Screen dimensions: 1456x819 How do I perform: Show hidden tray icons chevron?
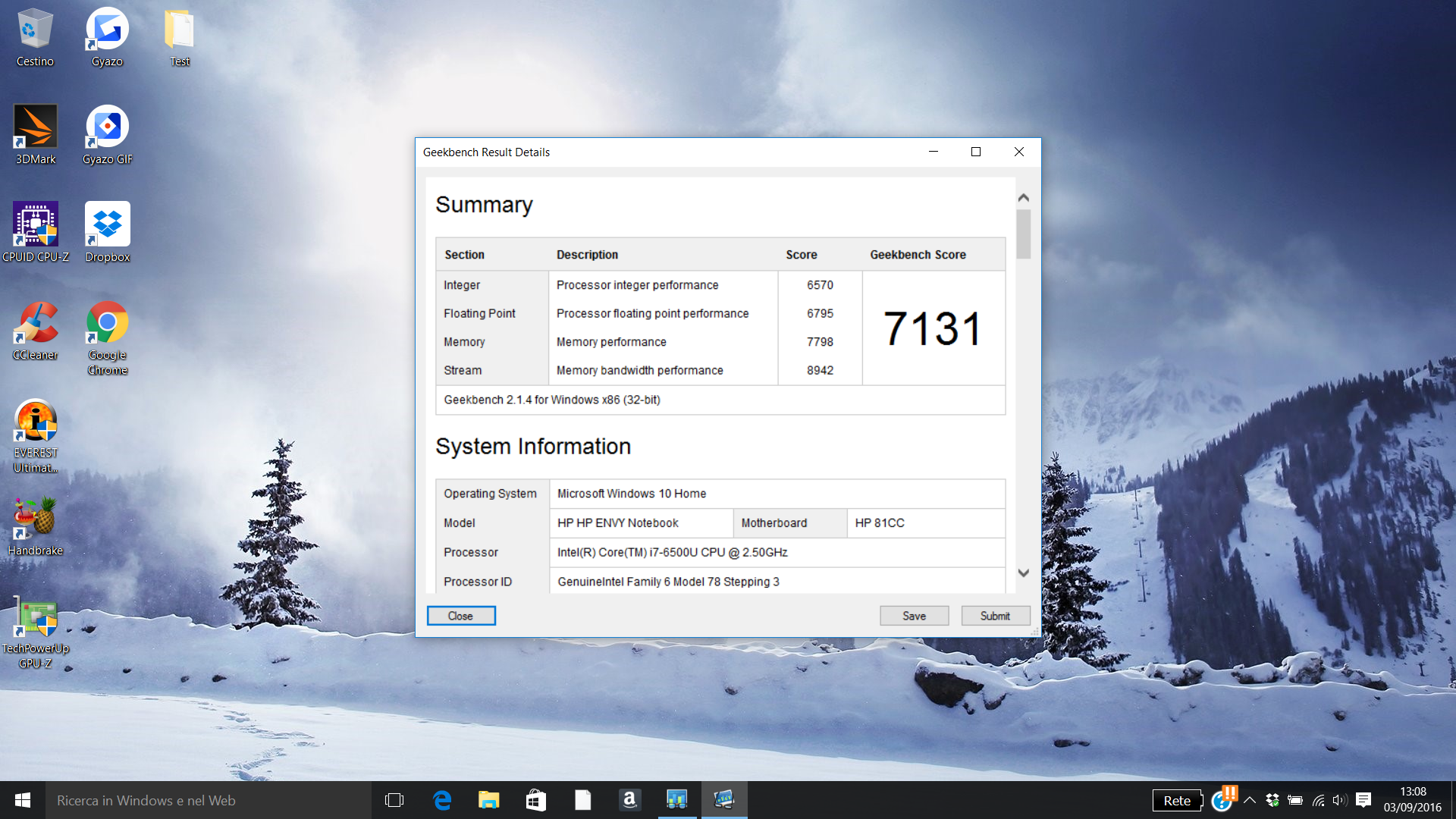[1250, 800]
